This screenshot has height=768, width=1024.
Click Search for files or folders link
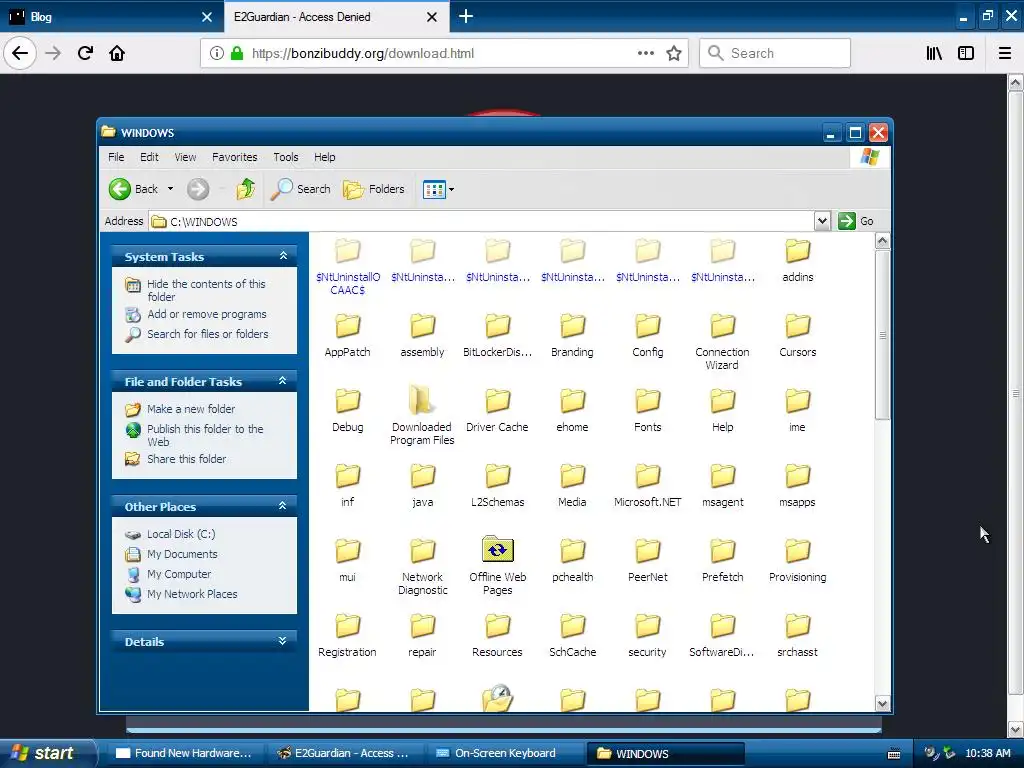208,334
